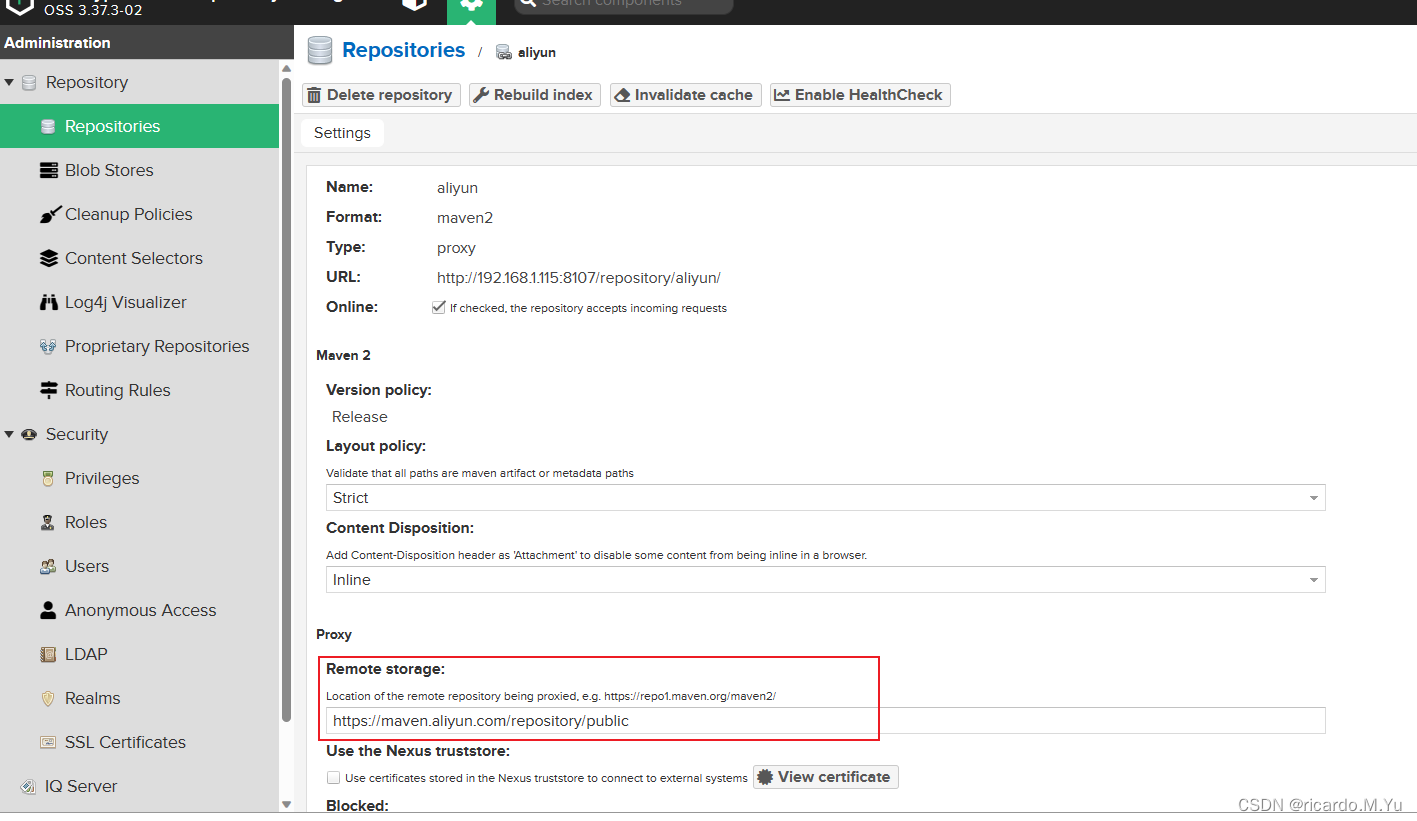Collapse the Repository sidebar section

pos(11,82)
